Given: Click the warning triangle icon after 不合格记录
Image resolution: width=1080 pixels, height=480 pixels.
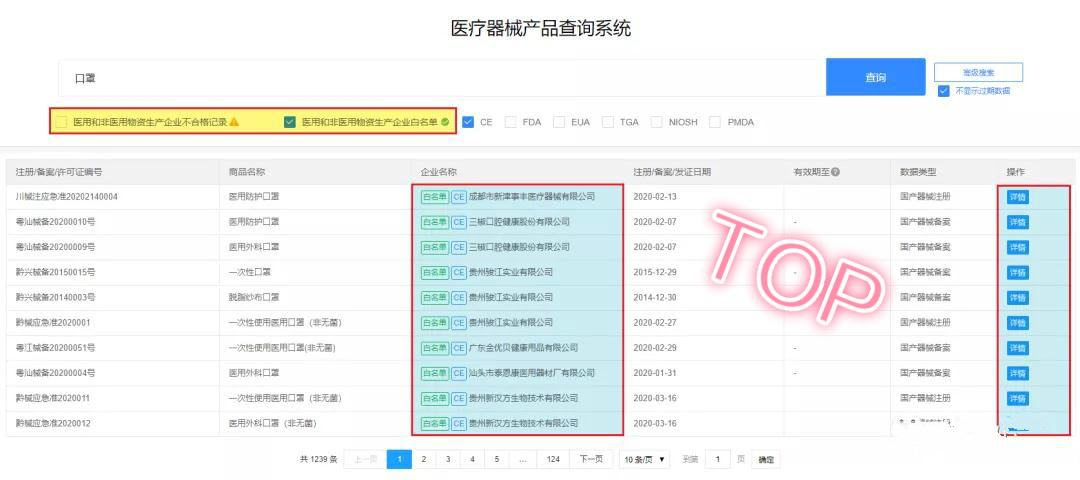Looking at the screenshot, I should [234, 122].
